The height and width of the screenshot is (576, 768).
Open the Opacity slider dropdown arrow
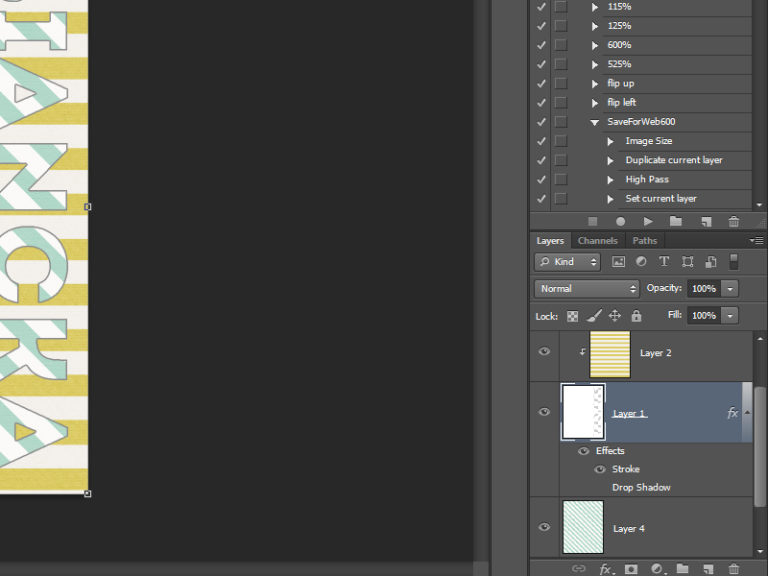[x=730, y=288]
